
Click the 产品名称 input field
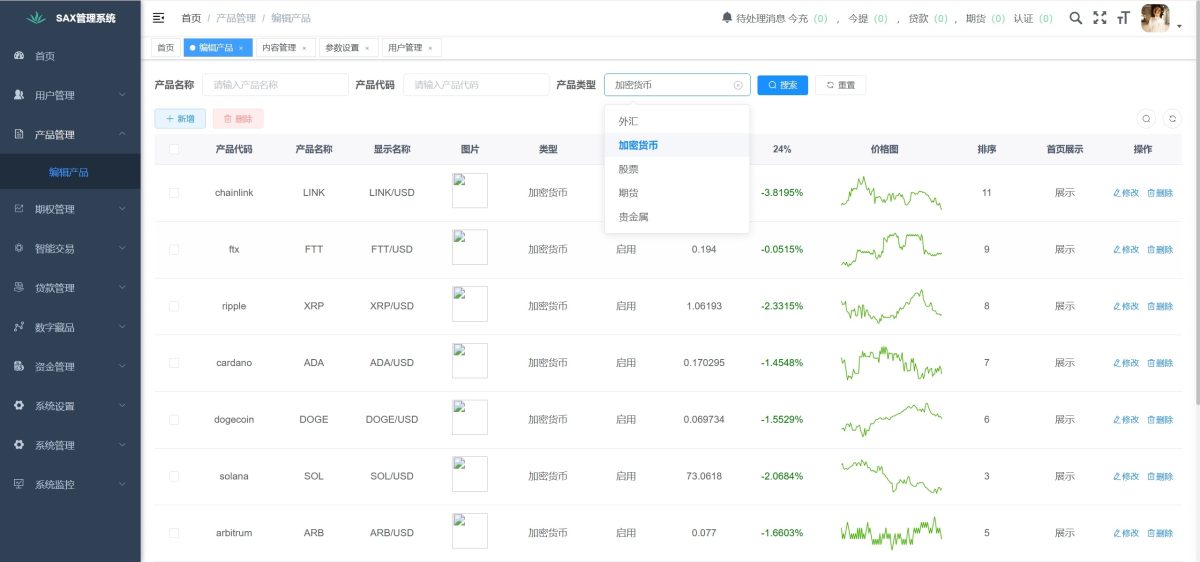275,85
